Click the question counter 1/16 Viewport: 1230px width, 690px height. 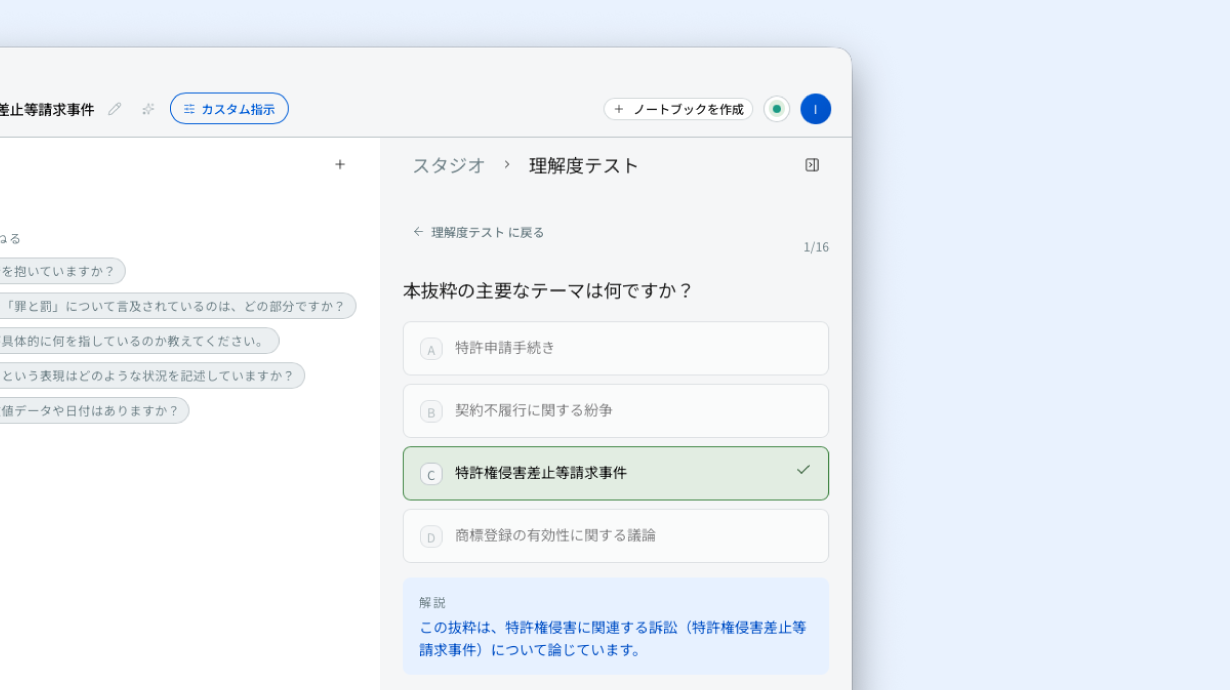coord(816,248)
